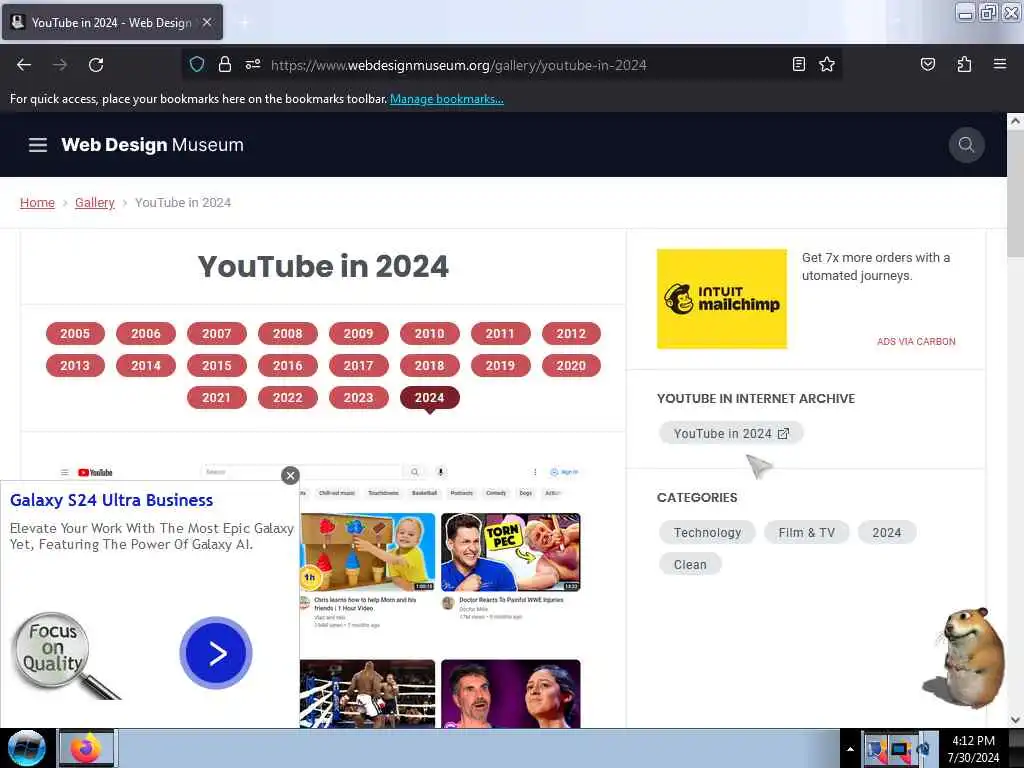Open Firefox application menu
The image size is (1024, 768).
pyautogui.click(x=1000, y=64)
